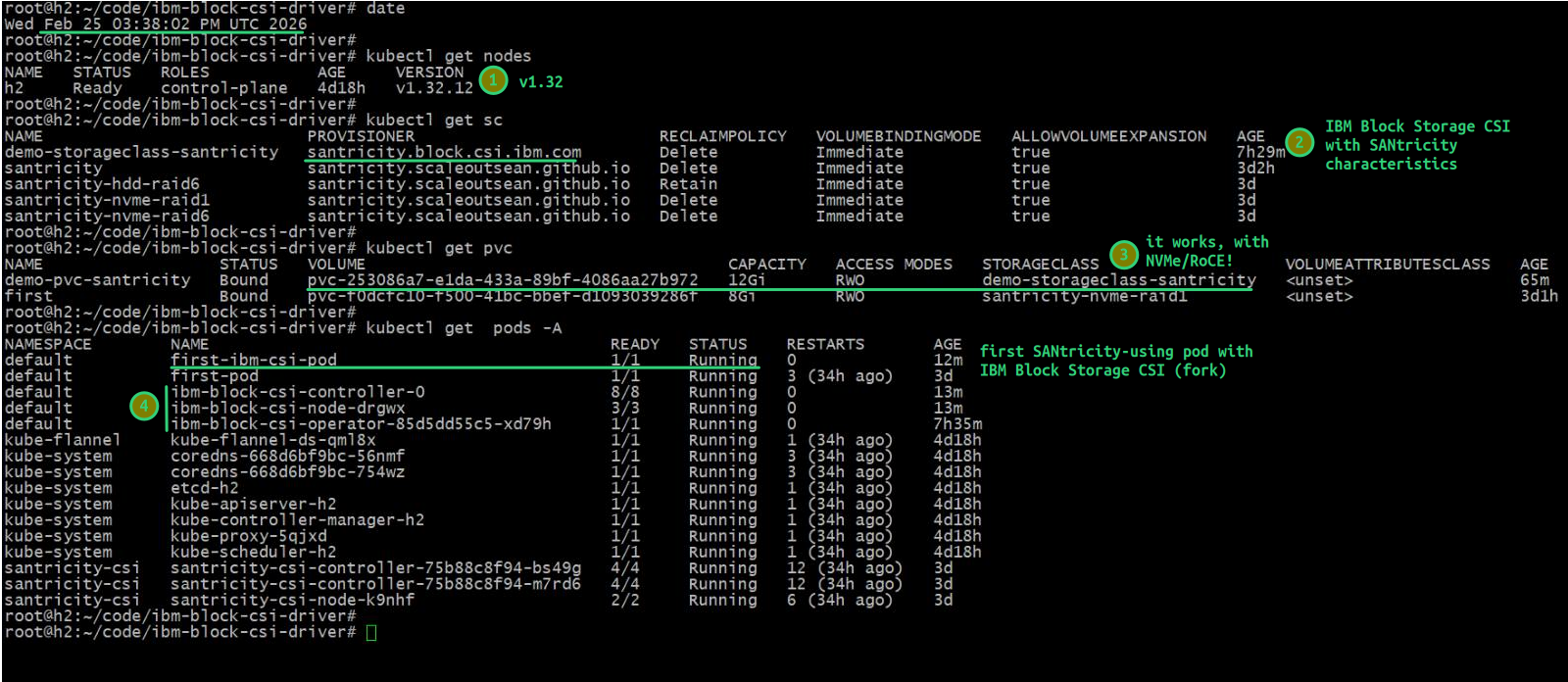The width and height of the screenshot is (1568, 682).
Task: Click pod 'kube-controller-manager-h2'
Action: point(298,520)
